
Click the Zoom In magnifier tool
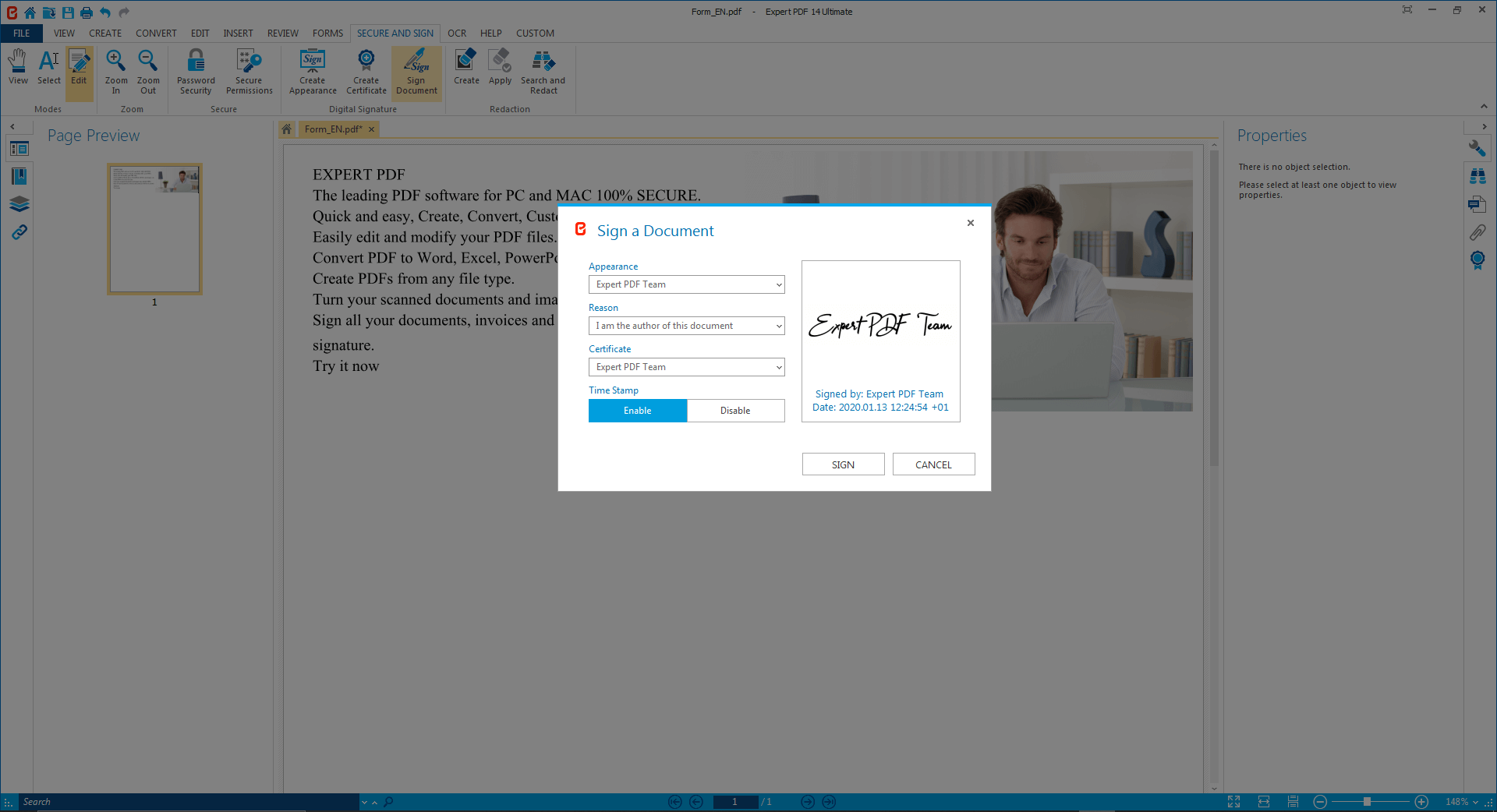coord(116,72)
